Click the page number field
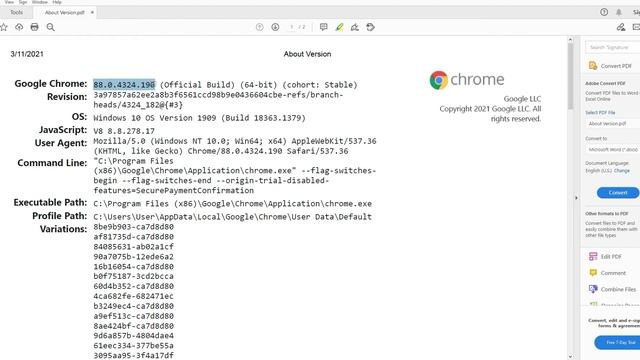 (291, 27)
